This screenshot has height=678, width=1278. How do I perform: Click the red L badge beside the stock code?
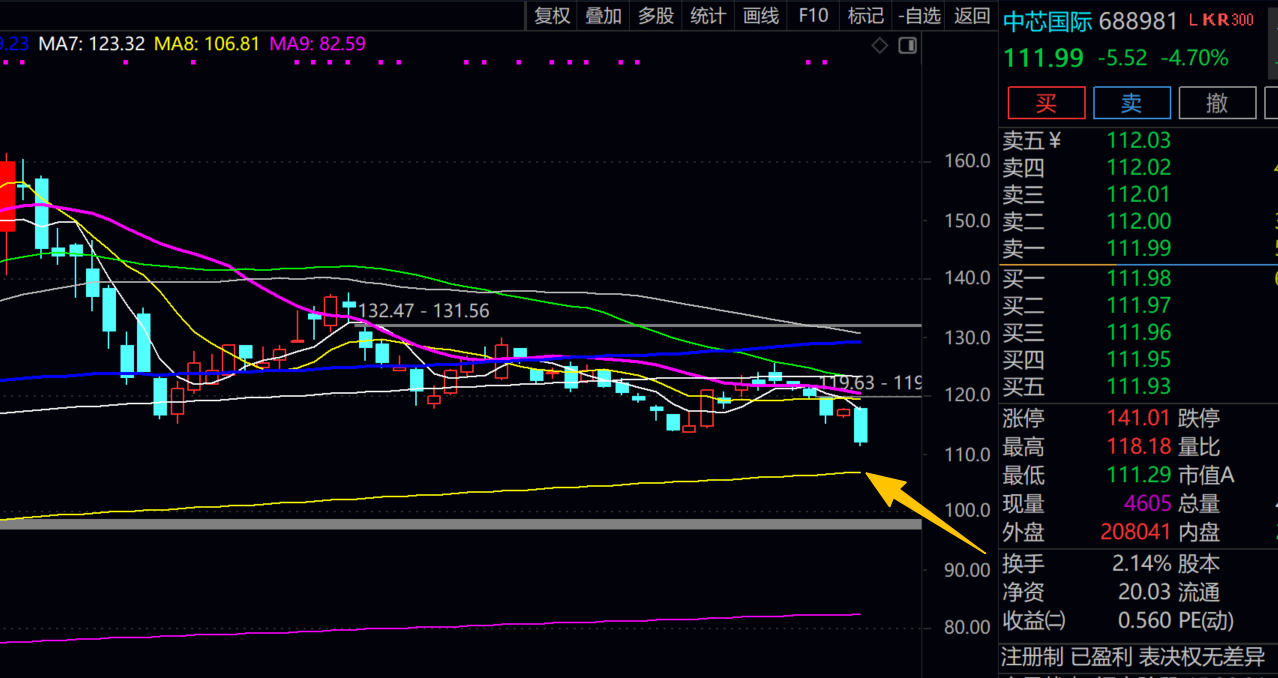(1194, 20)
